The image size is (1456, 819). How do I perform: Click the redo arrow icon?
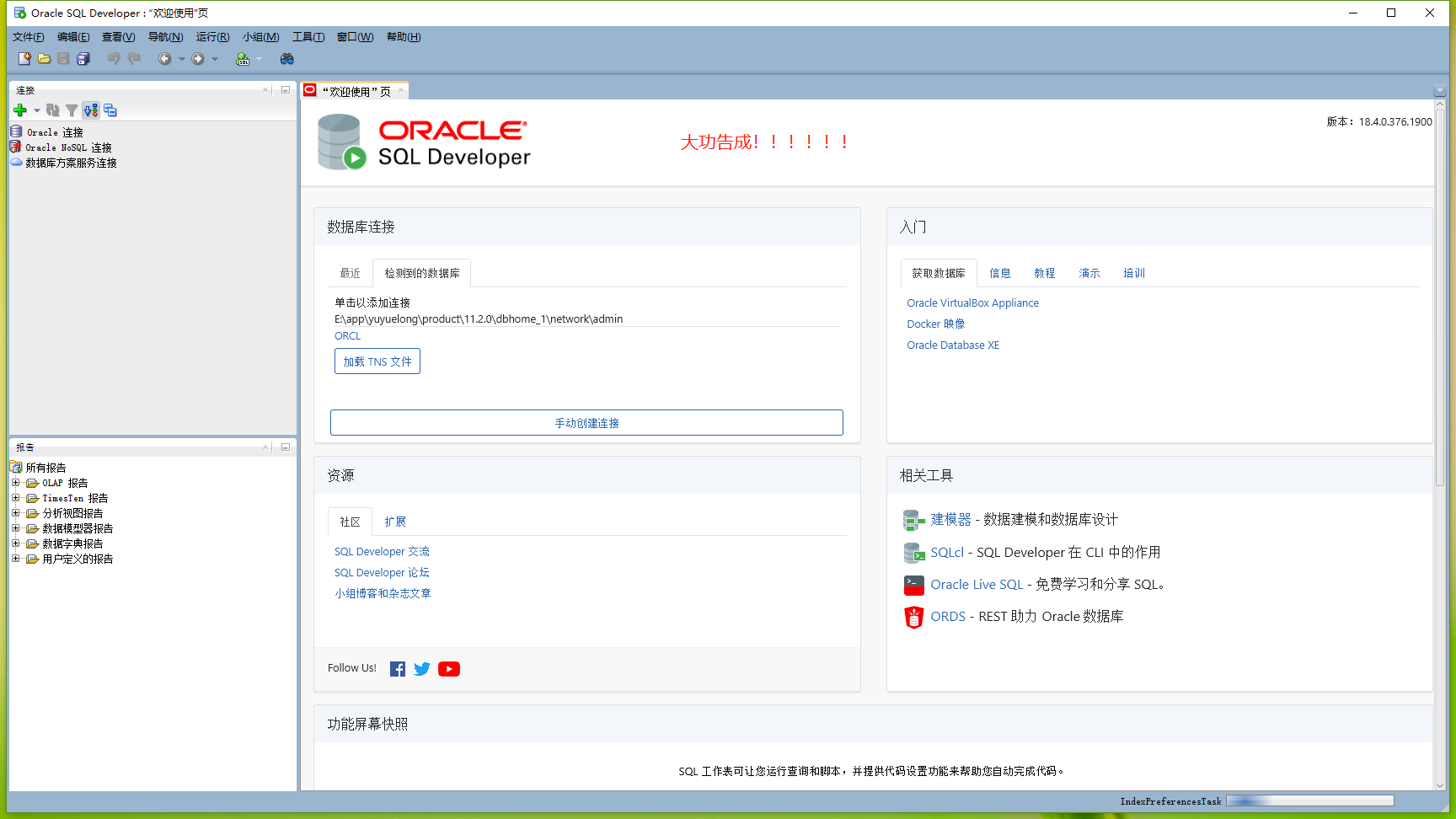click(x=134, y=59)
